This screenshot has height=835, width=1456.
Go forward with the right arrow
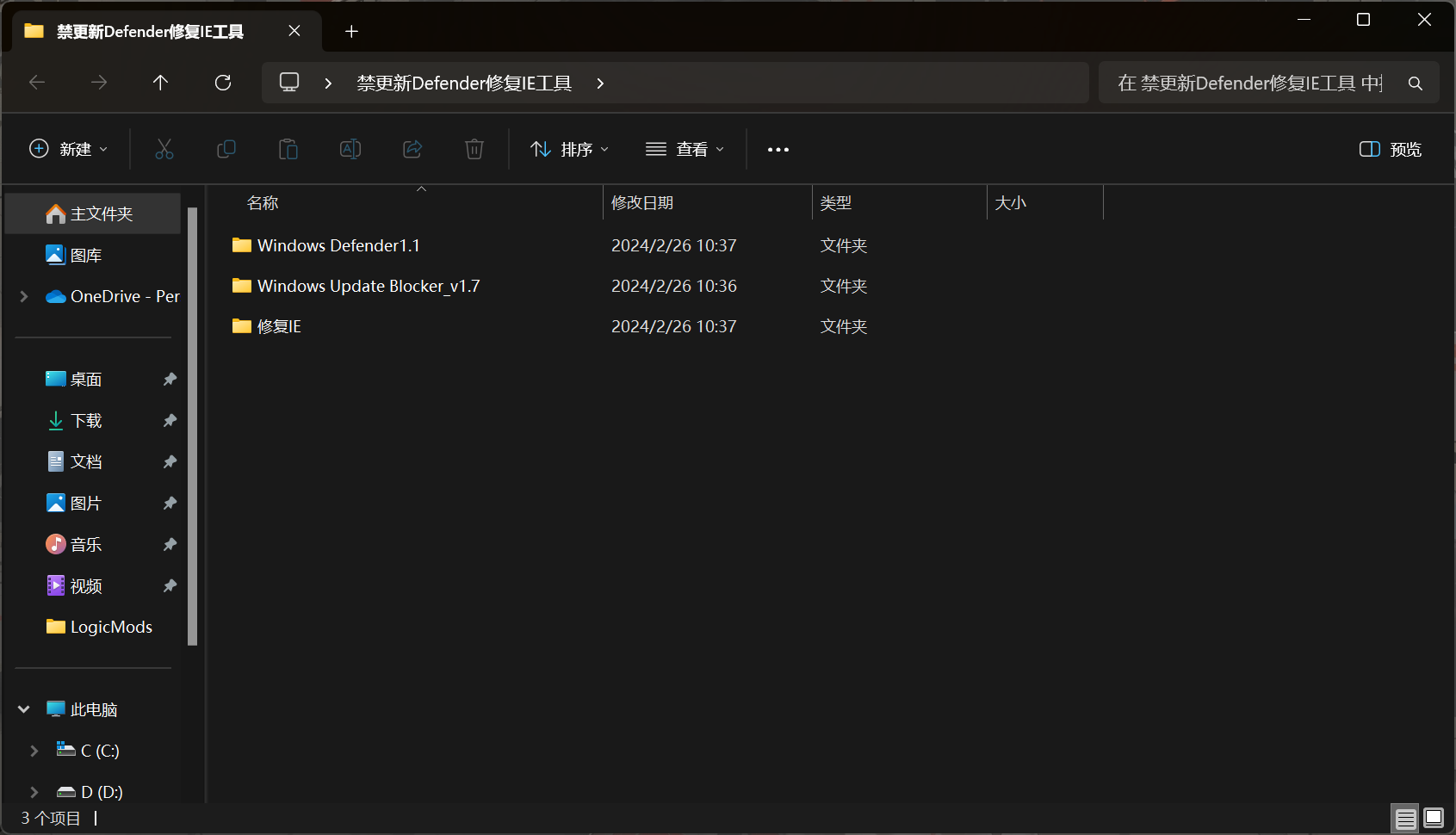[99, 83]
